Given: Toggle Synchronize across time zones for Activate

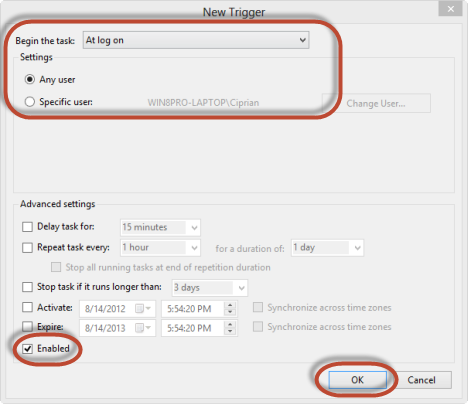Looking at the screenshot, I should point(258,307).
